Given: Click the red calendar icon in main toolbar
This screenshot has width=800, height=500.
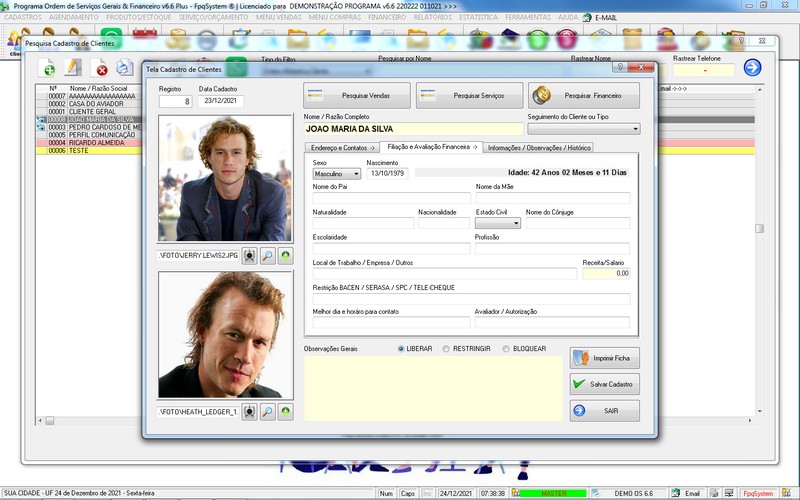Looking at the screenshot, I should 145,39.
